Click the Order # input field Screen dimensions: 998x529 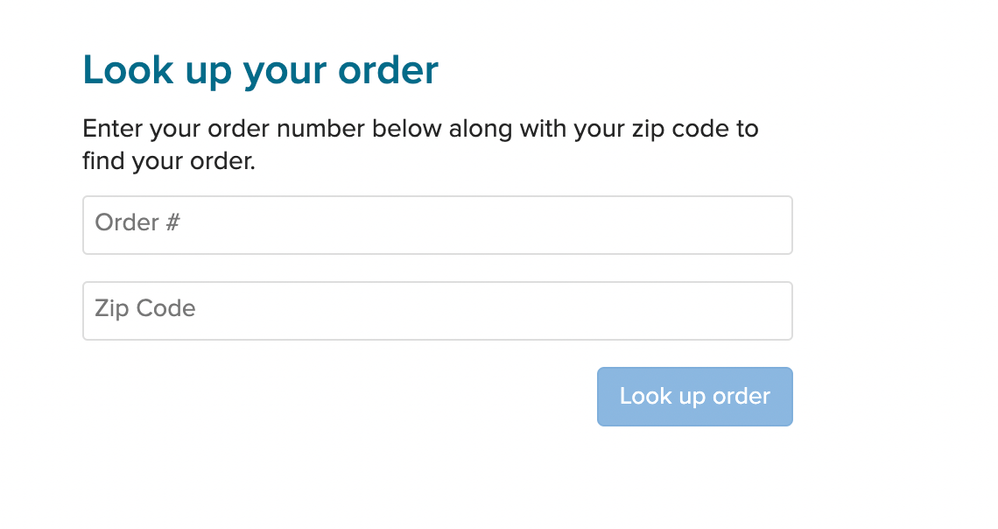437,225
